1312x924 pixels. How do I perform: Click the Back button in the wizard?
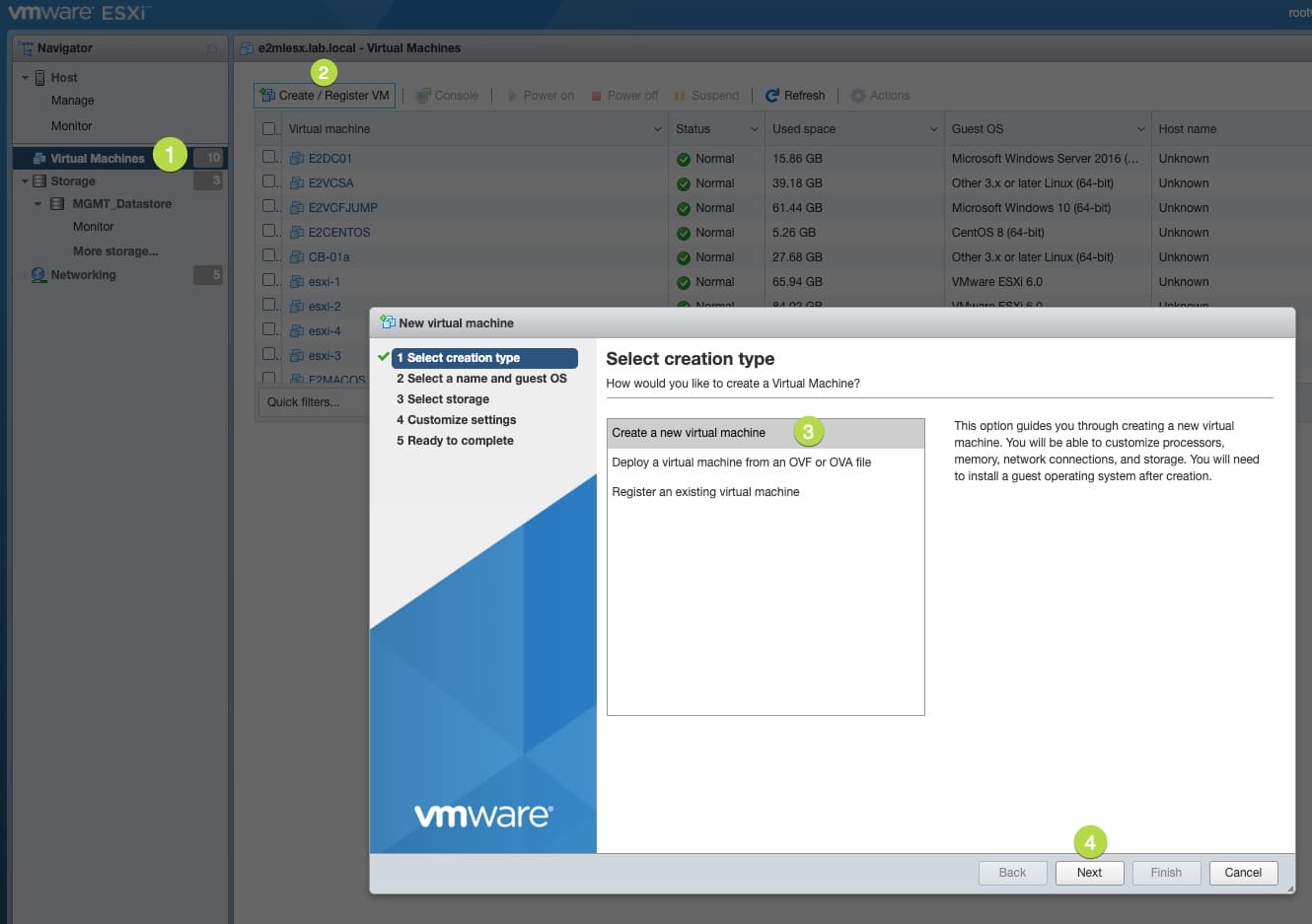pyautogui.click(x=1012, y=873)
